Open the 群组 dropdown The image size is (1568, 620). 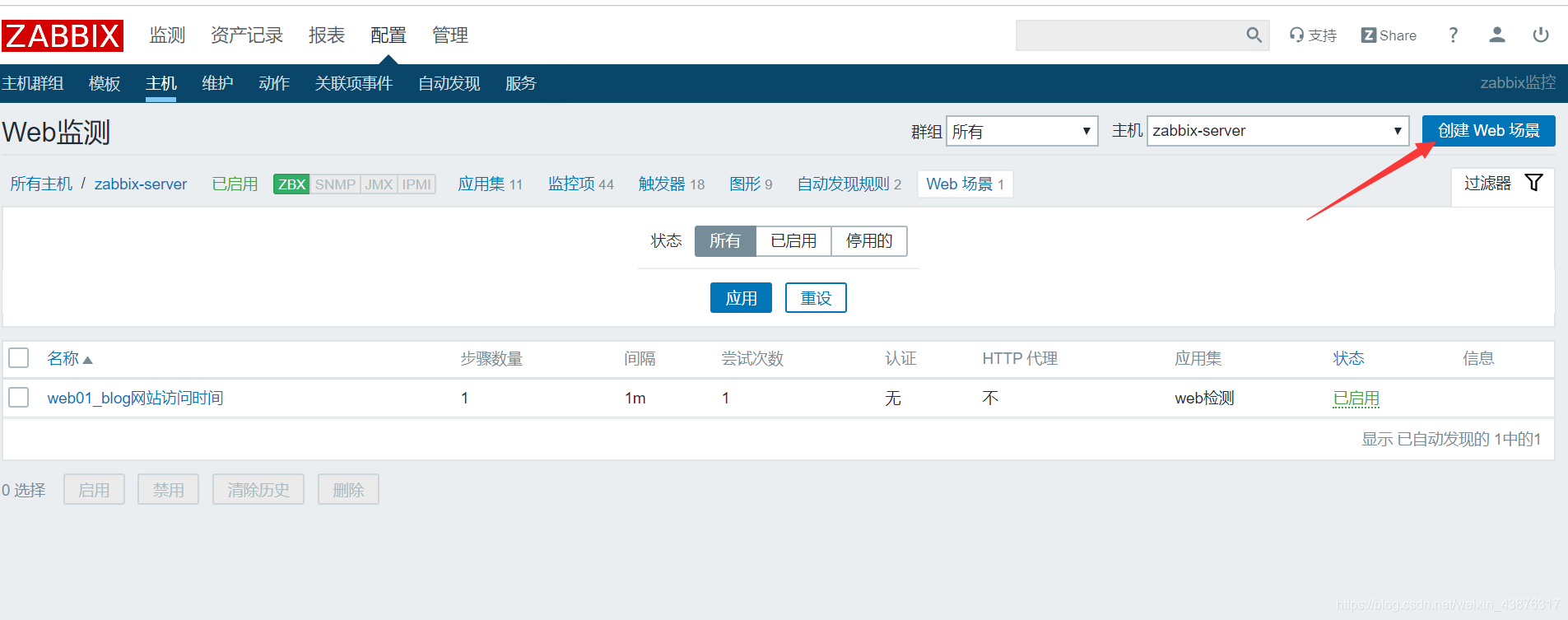tap(1021, 131)
